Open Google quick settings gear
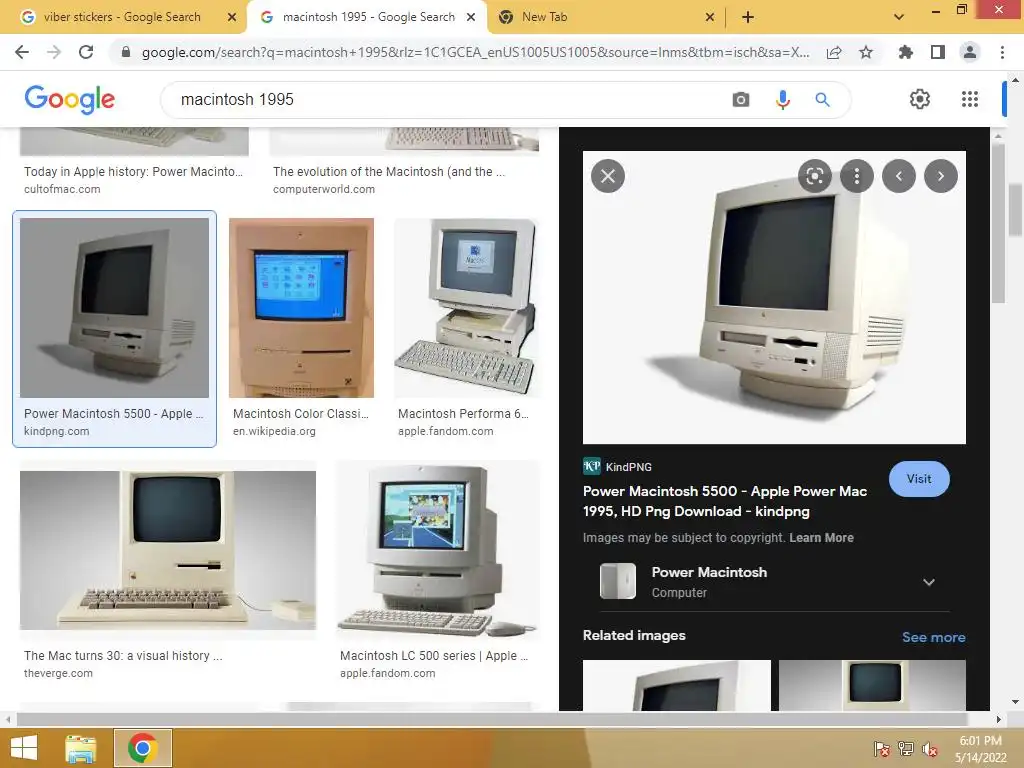This screenshot has height=768, width=1024. pos(920,99)
